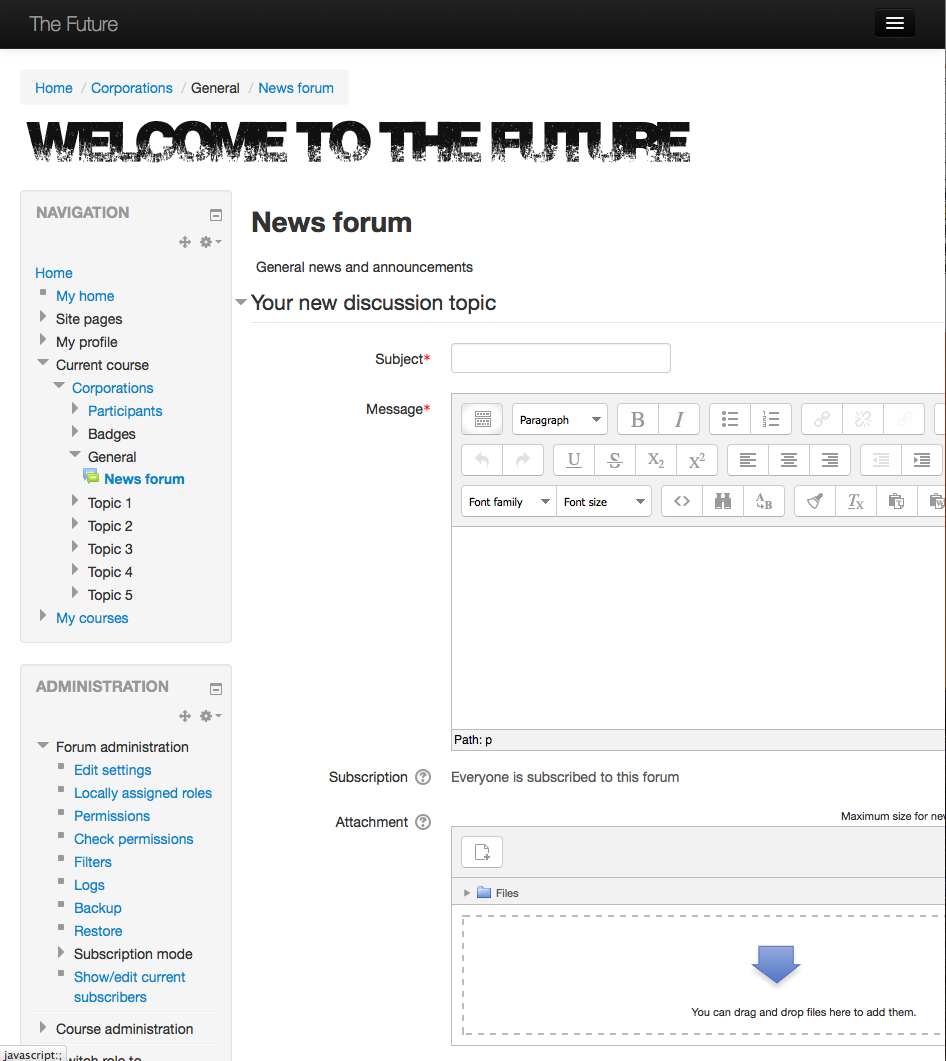
Task: Open the Paragraph format dropdown
Action: point(560,420)
